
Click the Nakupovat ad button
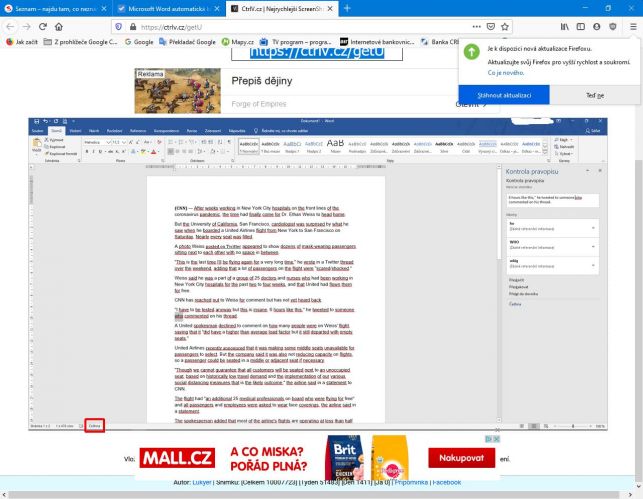click(x=461, y=458)
